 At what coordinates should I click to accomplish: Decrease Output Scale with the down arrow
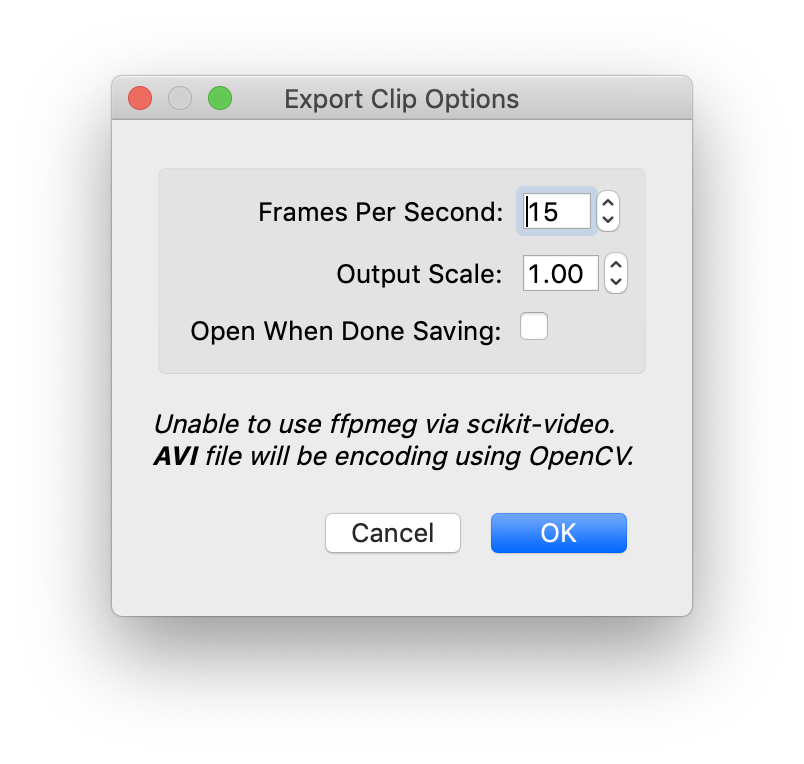pyautogui.click(x=615, y=282)
